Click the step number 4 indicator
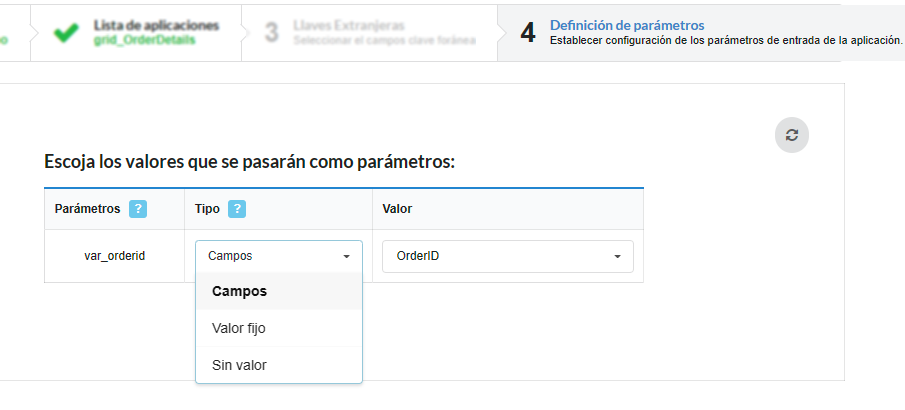This screenshot has height=410, width=905. pyautogui.click(x=528, y=32)
